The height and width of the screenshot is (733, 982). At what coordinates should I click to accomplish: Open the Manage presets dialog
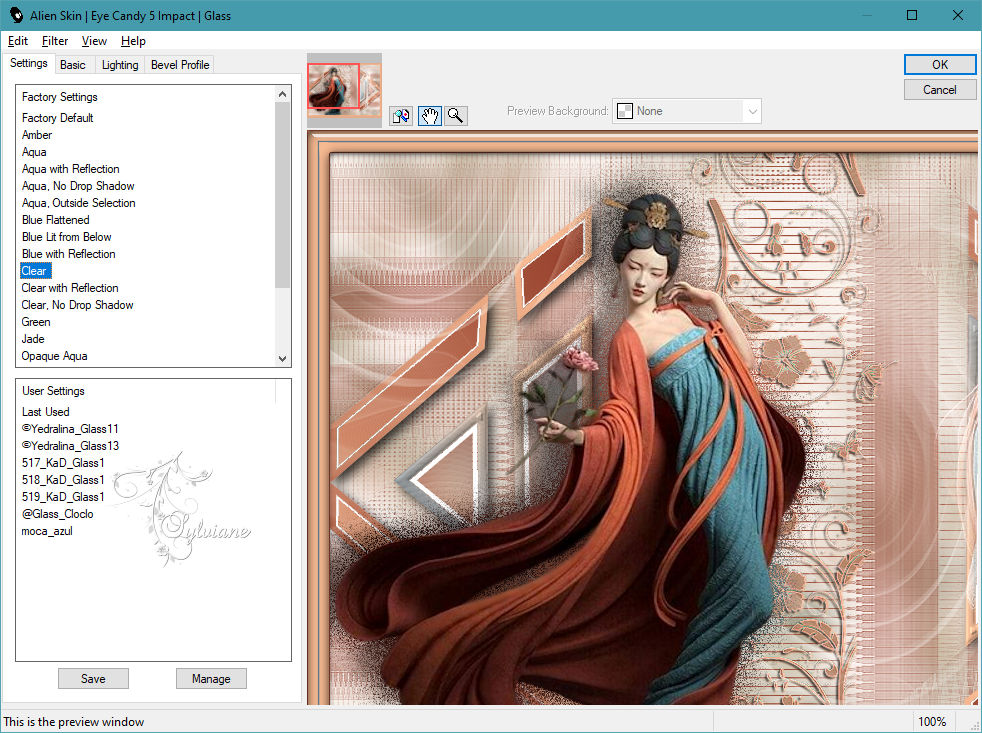pyautogui.click(x=211, y=678)
